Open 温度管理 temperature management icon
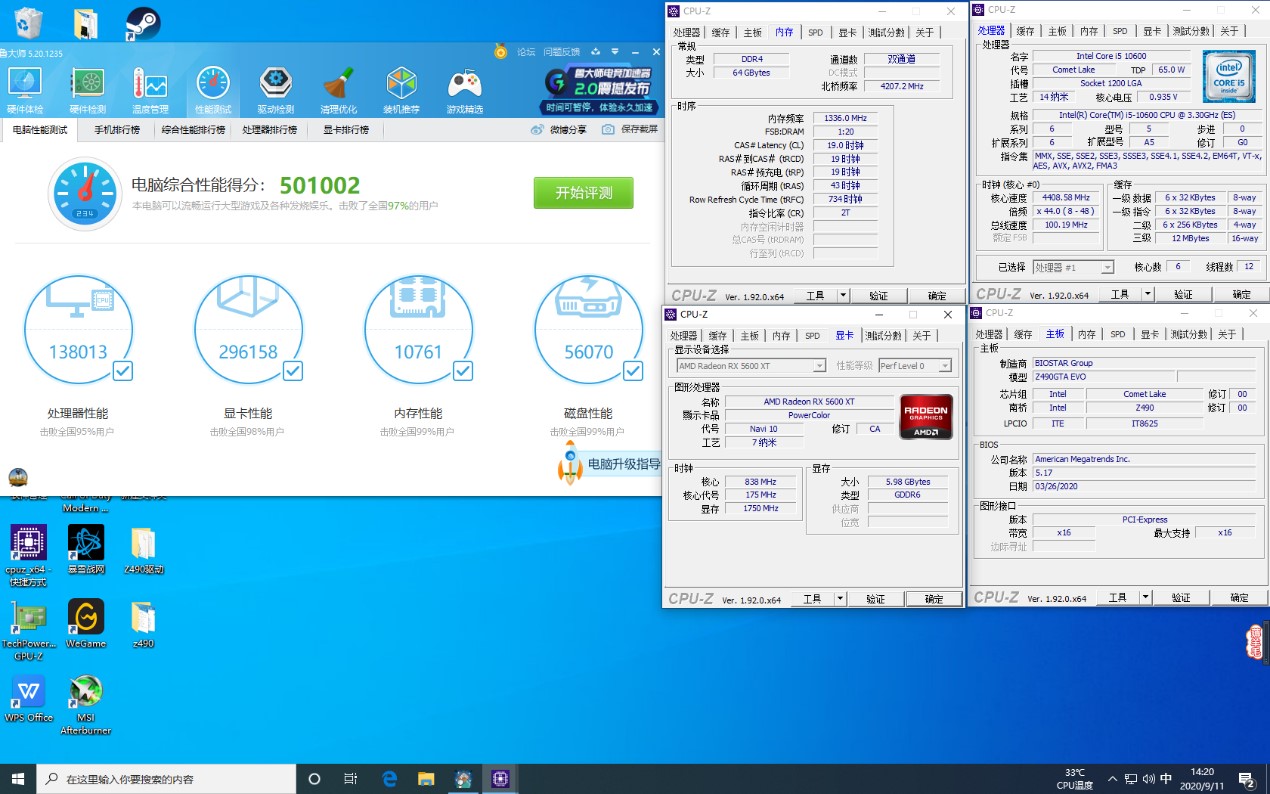The width and height of the screenshot is (1270, 794). tap(150, 90)
